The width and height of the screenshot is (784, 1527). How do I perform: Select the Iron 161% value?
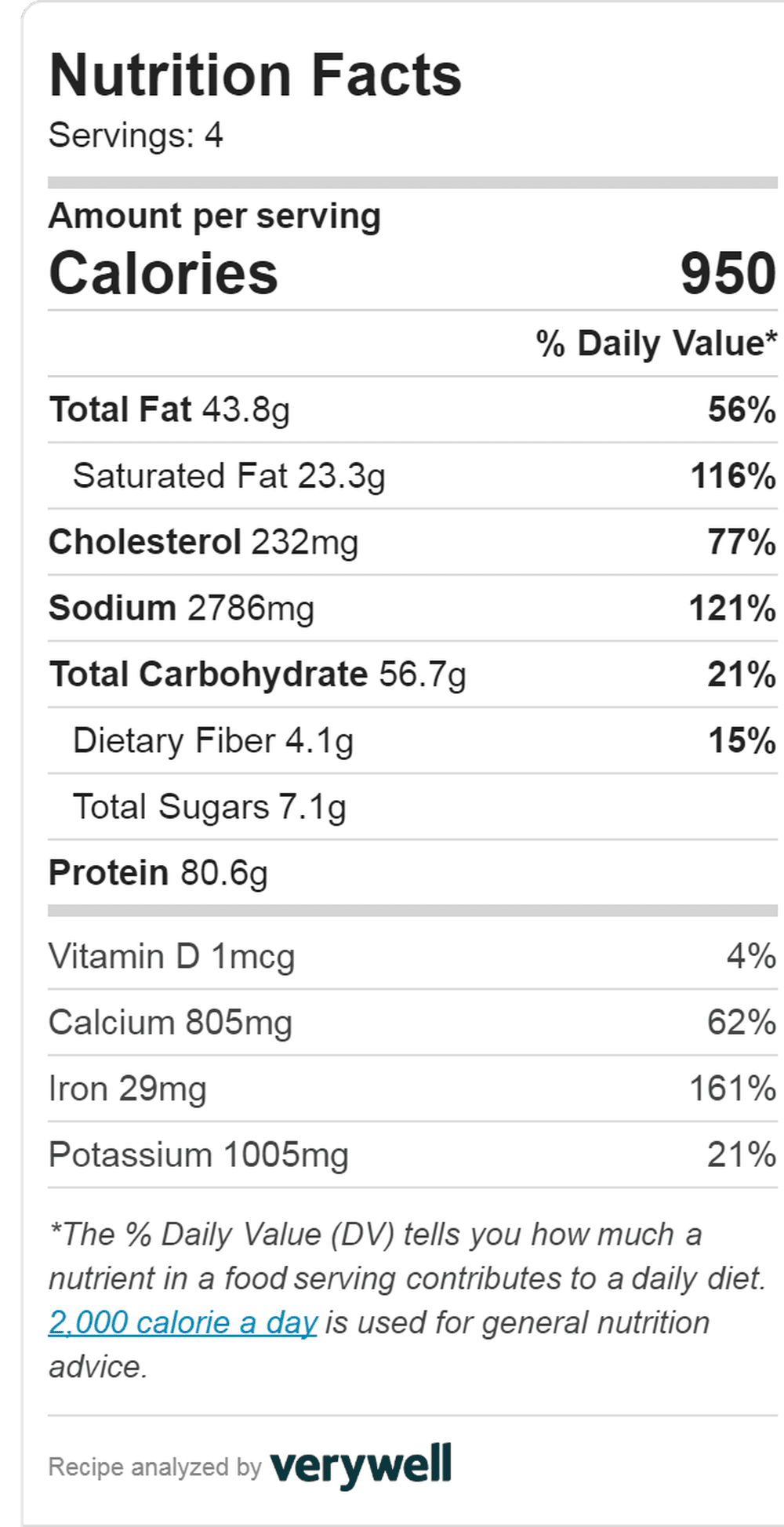[733, 1089]
